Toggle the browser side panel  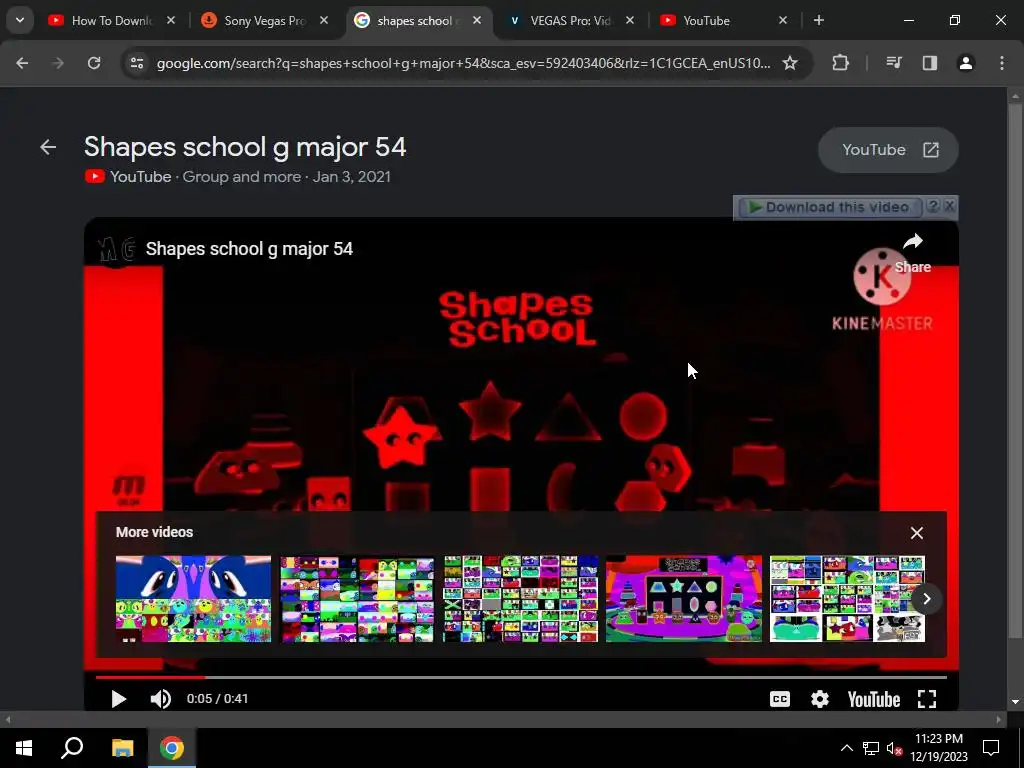pos(930,63)
